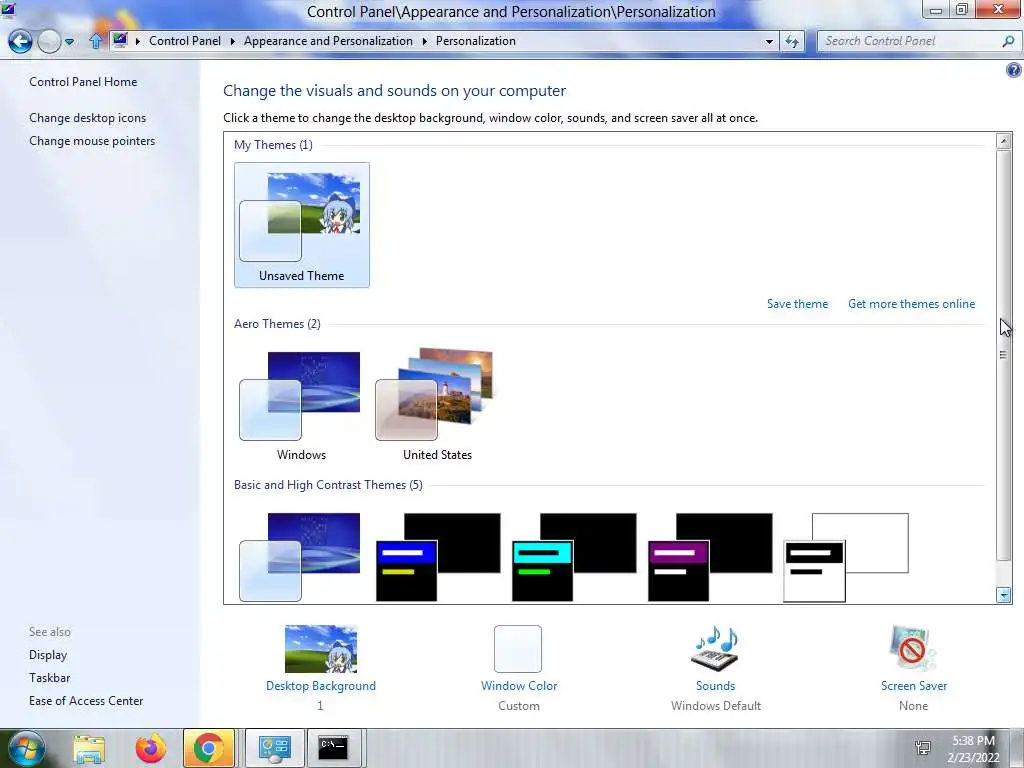Image resolution: width=1024 pixels, height=768 pixels.
Task: Open Change desktop icons
Action: (x=88, y=118)
